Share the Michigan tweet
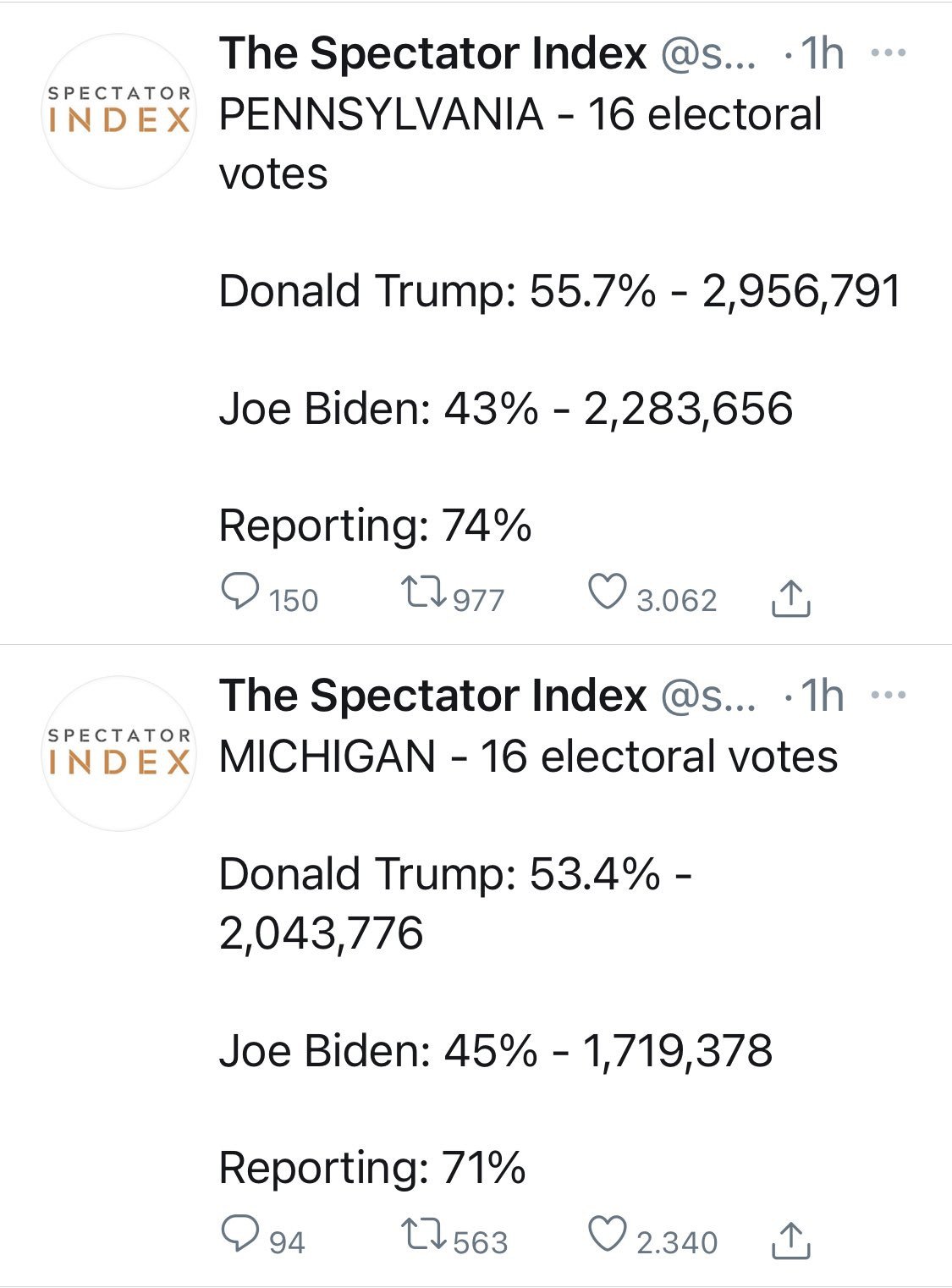 click(x=791, y=1241)
